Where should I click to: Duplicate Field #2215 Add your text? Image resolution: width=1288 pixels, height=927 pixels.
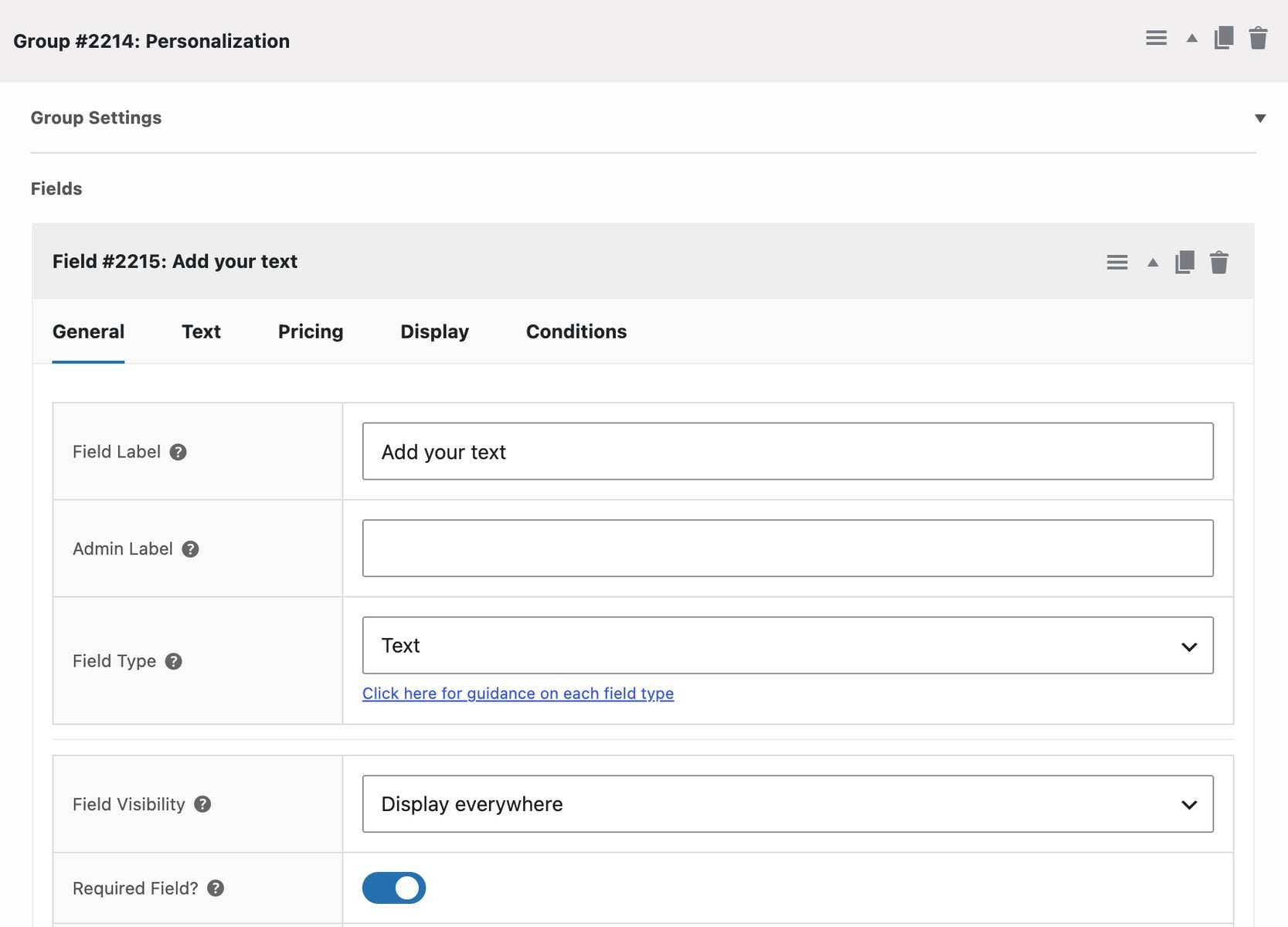click(x=1184, y=263)
